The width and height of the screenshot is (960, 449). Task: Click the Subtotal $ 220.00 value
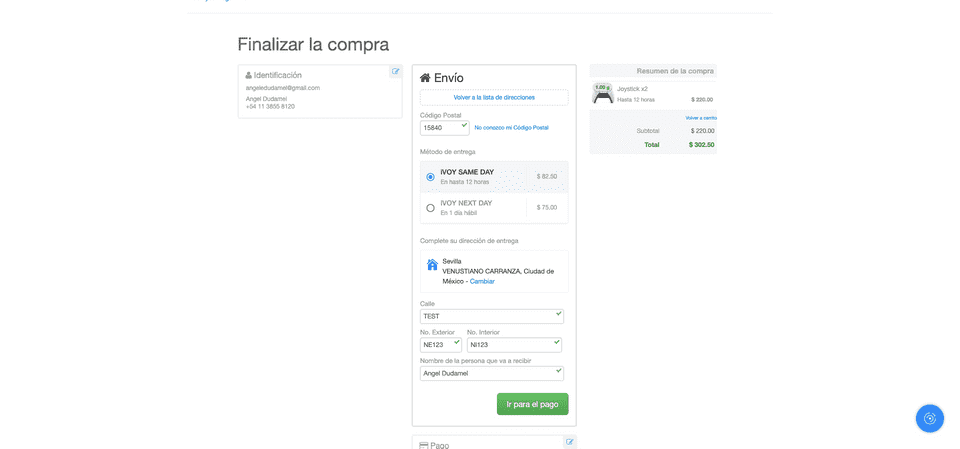[x=702, y=130]
